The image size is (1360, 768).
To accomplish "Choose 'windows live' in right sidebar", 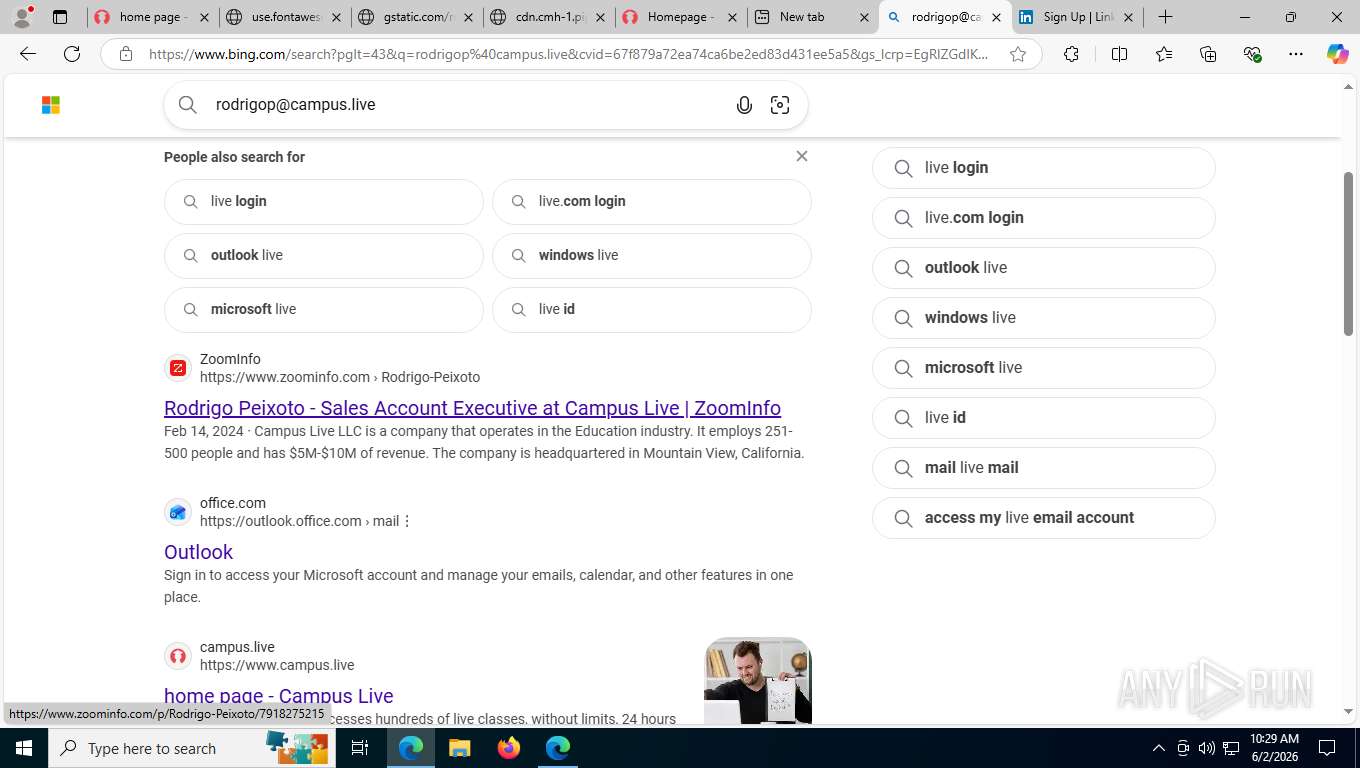I will click(1044, 318).
